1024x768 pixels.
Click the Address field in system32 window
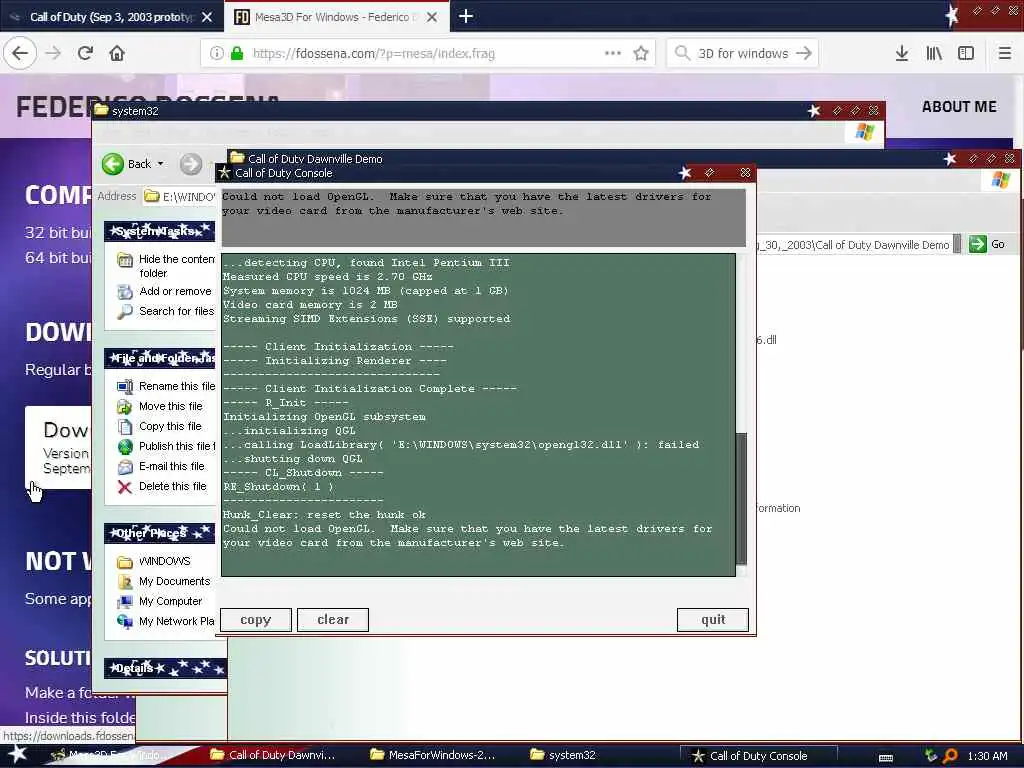coord(180,197)
